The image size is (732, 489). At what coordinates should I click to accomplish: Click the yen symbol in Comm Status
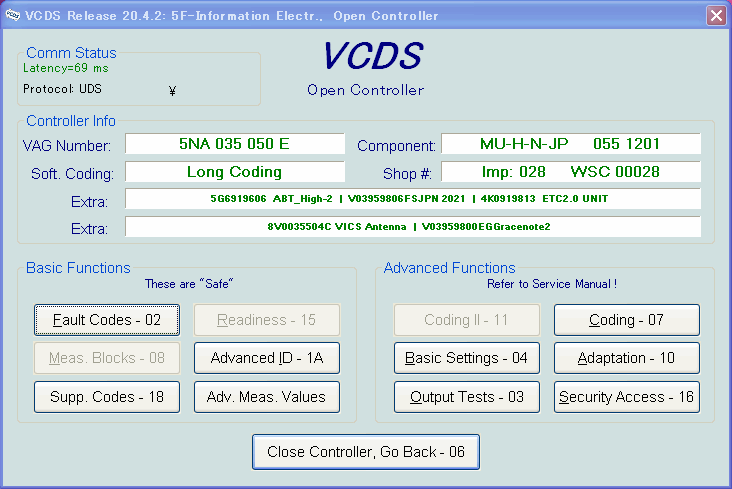pyautogui.click(x=172, y=91)
